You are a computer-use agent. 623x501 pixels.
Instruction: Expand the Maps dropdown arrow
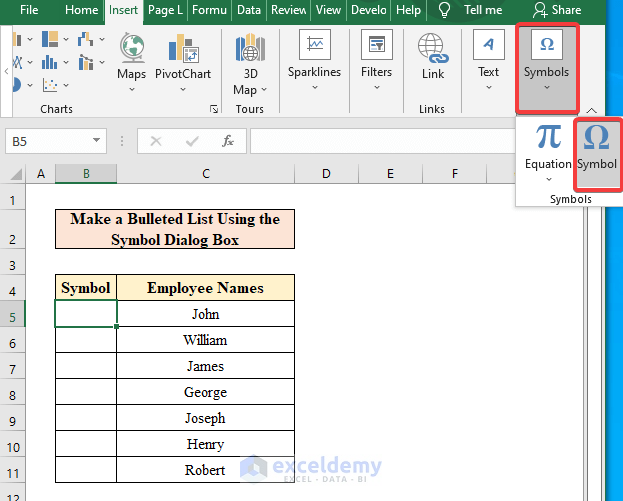tap(132, 89)
